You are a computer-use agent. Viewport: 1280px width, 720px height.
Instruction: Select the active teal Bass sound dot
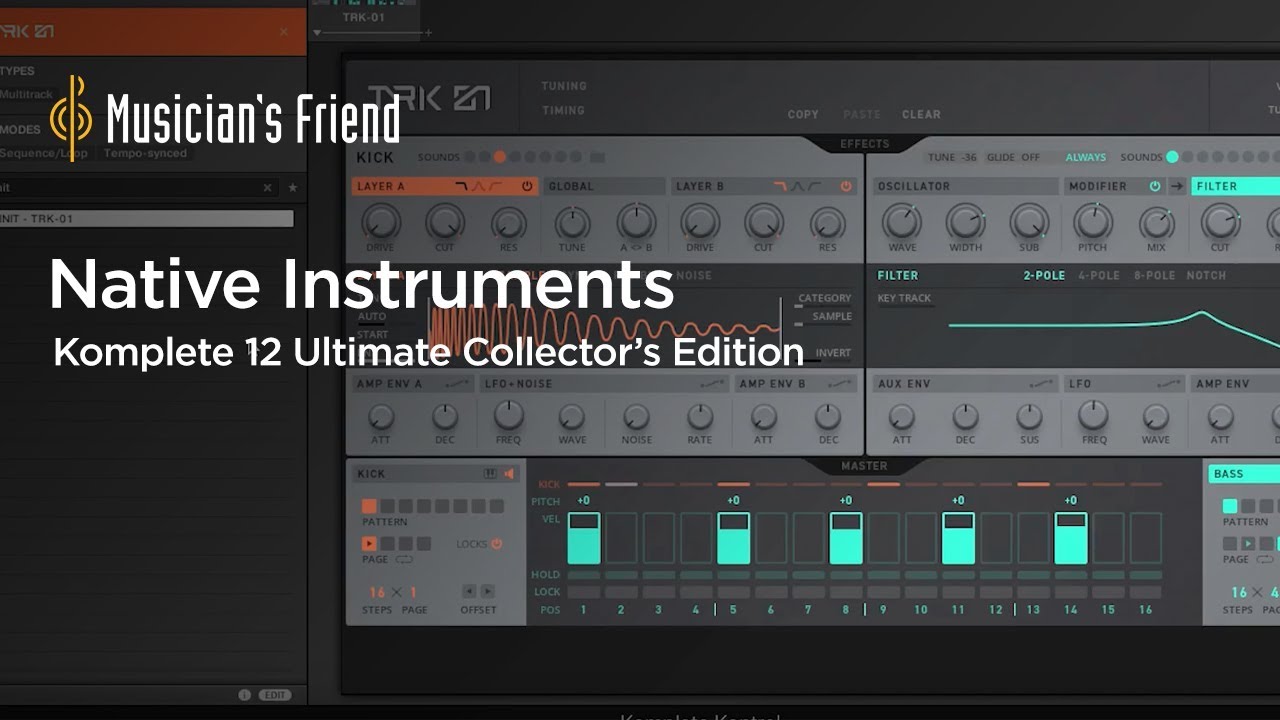(x=1172, y=157)
